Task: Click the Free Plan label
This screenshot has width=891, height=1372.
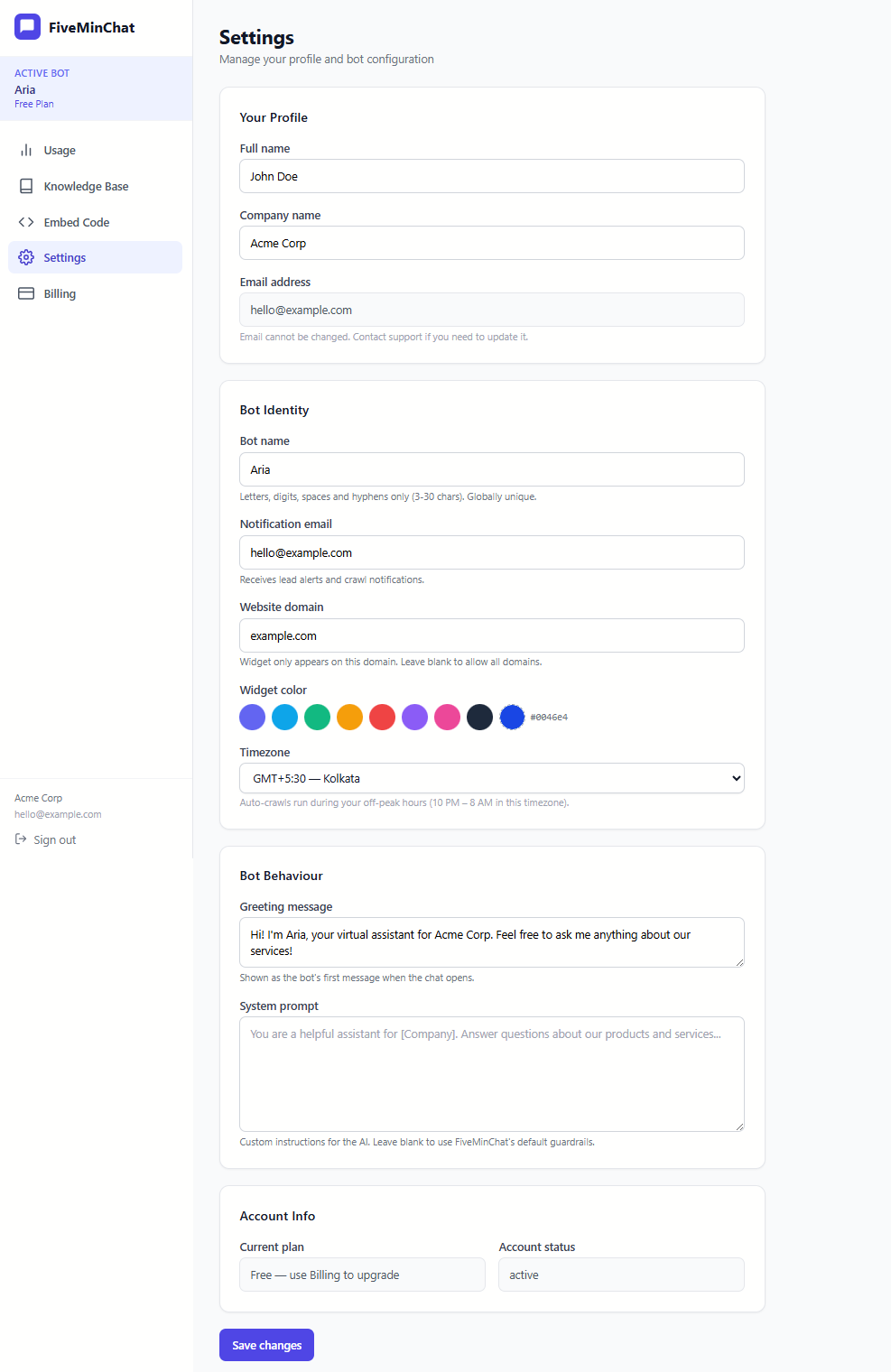Action: (34, 104)
